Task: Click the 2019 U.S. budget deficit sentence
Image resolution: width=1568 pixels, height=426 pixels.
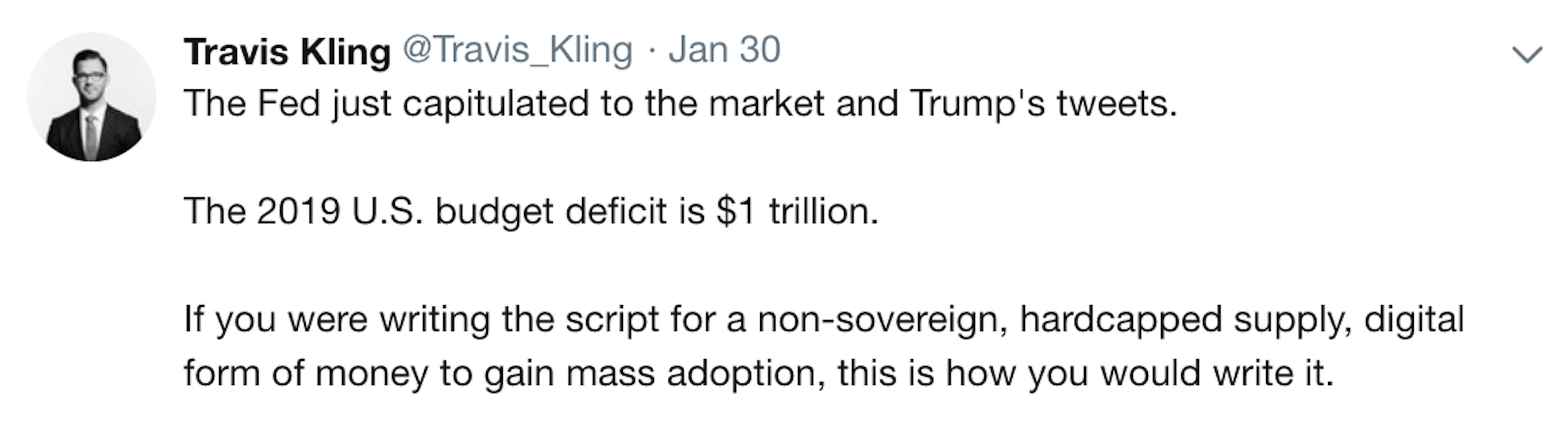Action: point(531,212)
